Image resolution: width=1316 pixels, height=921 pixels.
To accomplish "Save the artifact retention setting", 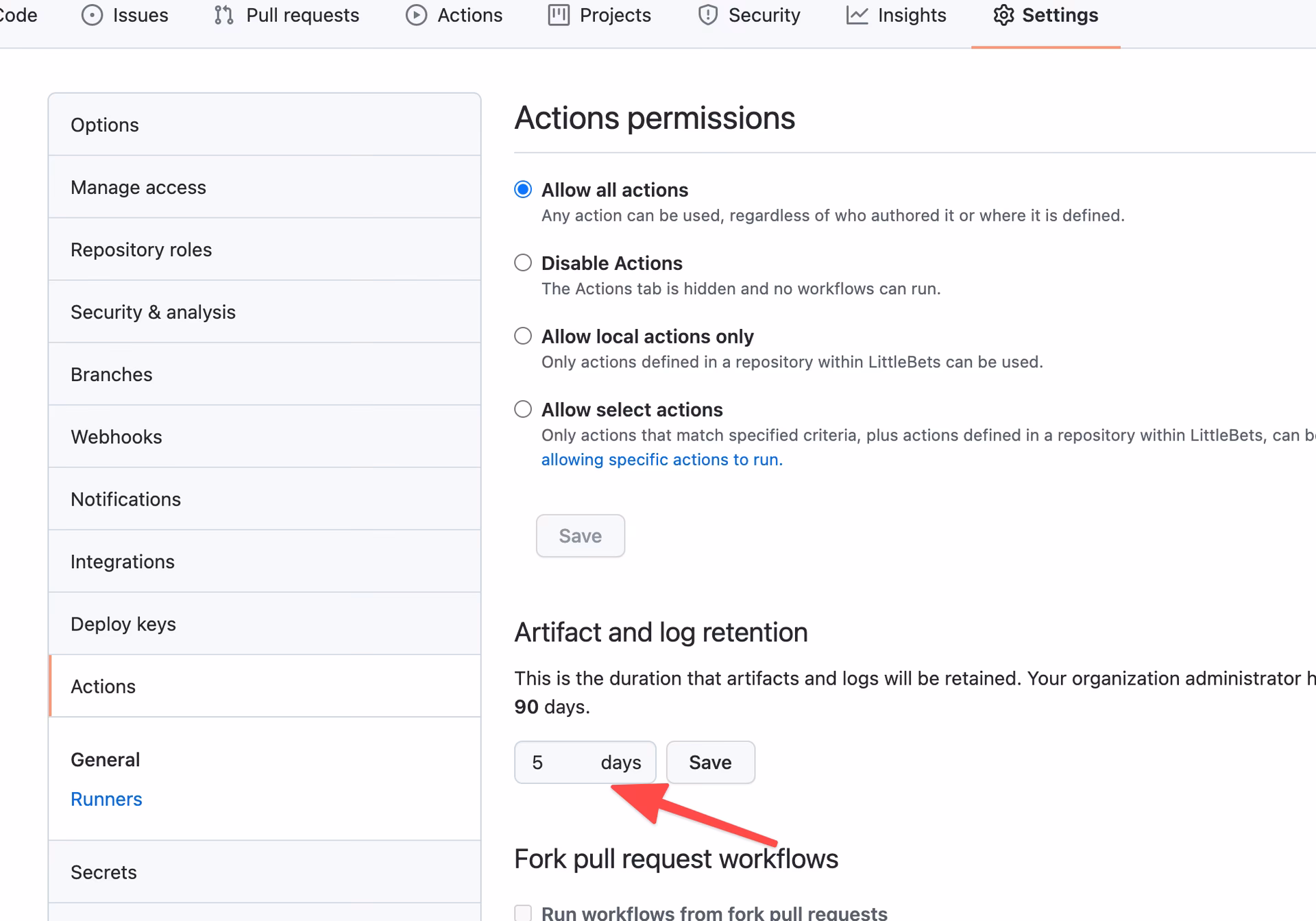I will [710, 762].
